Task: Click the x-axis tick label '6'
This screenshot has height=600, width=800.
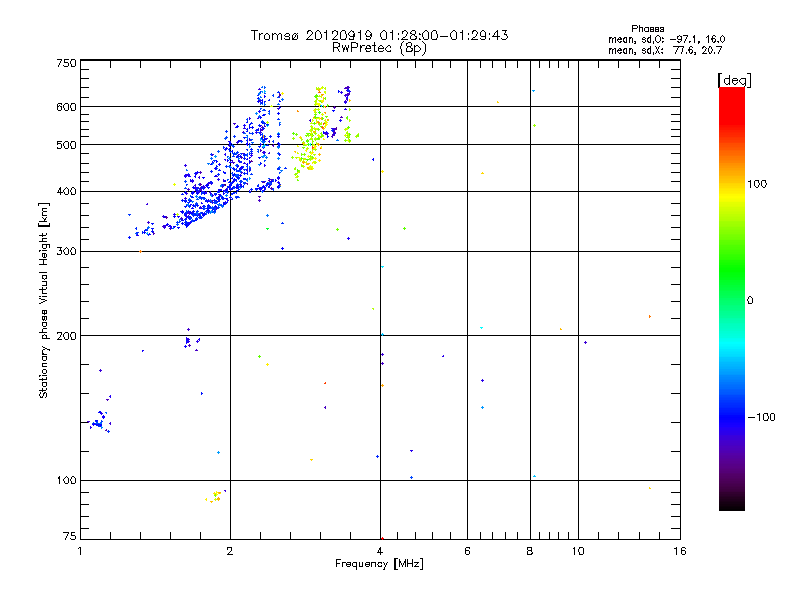Action: pyautogui.click(x=467, y=551)
